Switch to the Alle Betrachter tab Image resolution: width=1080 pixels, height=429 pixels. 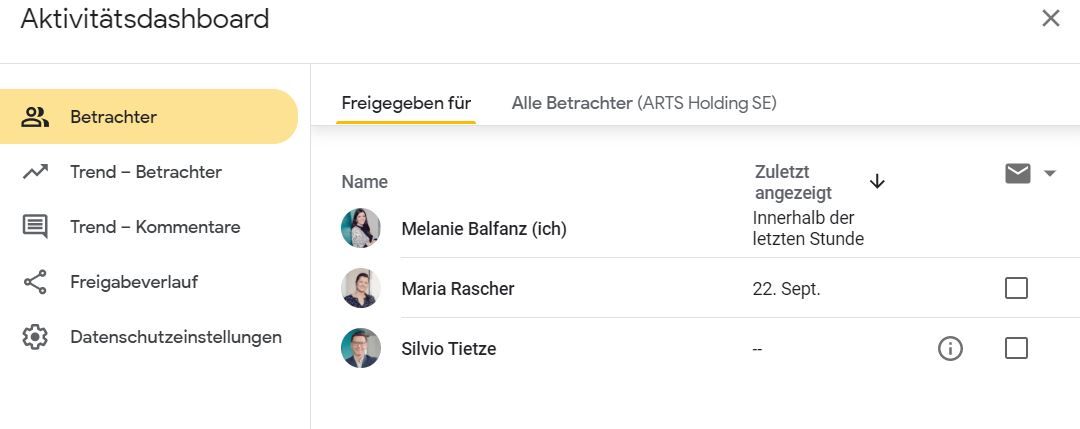coord(644,103)
